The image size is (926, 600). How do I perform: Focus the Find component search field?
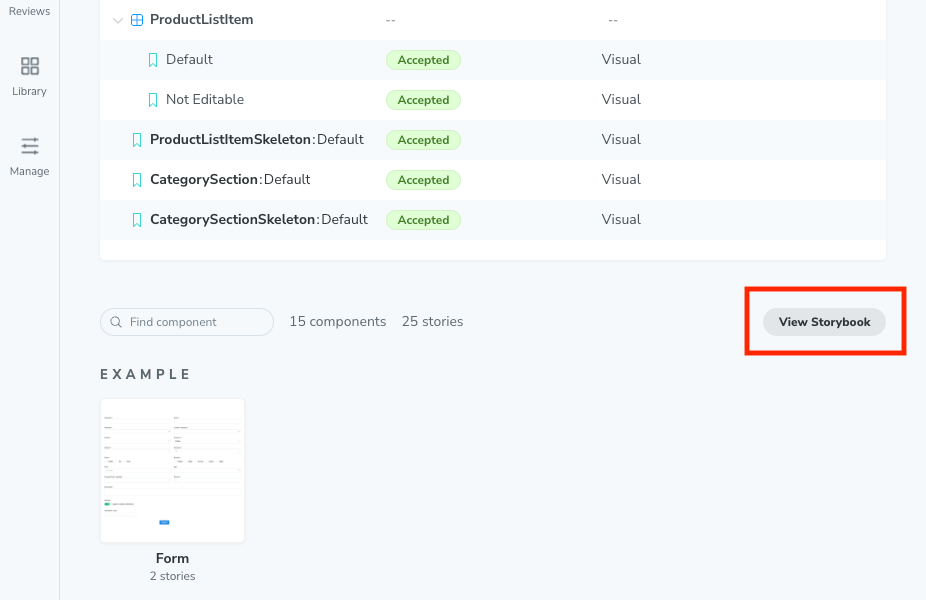196,322
